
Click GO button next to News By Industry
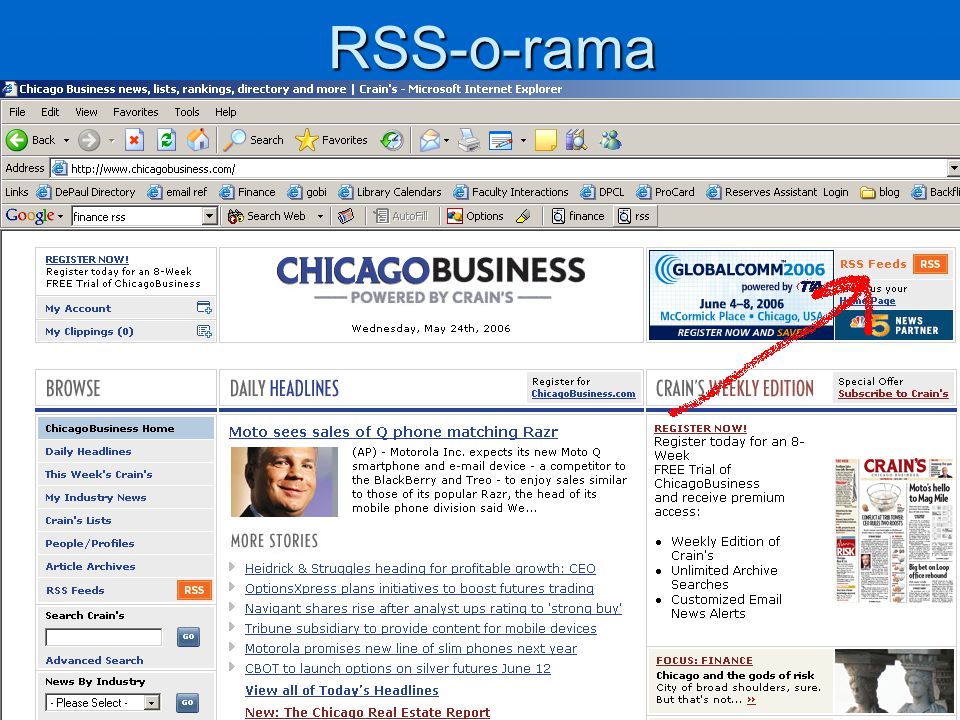pyautogui.click(x=187, y=702)
